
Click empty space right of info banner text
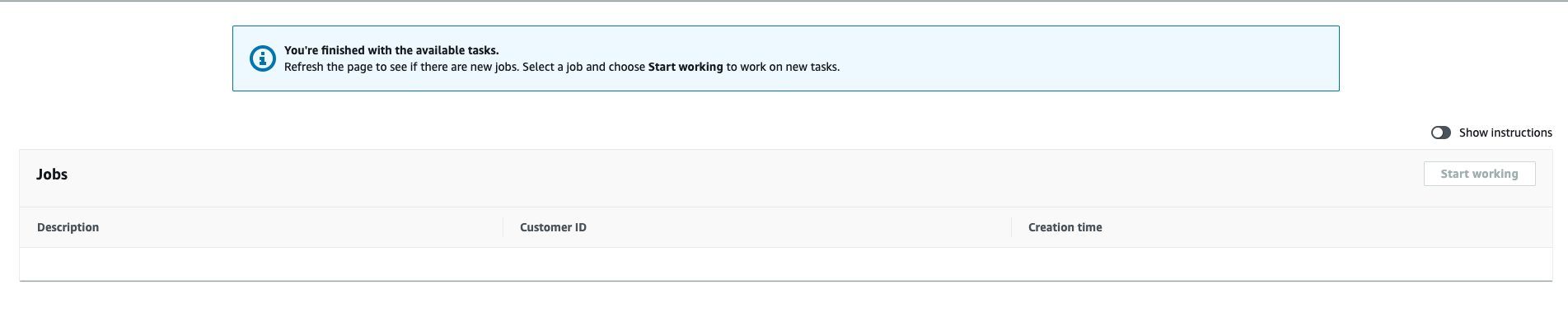tap(1088, 58)
